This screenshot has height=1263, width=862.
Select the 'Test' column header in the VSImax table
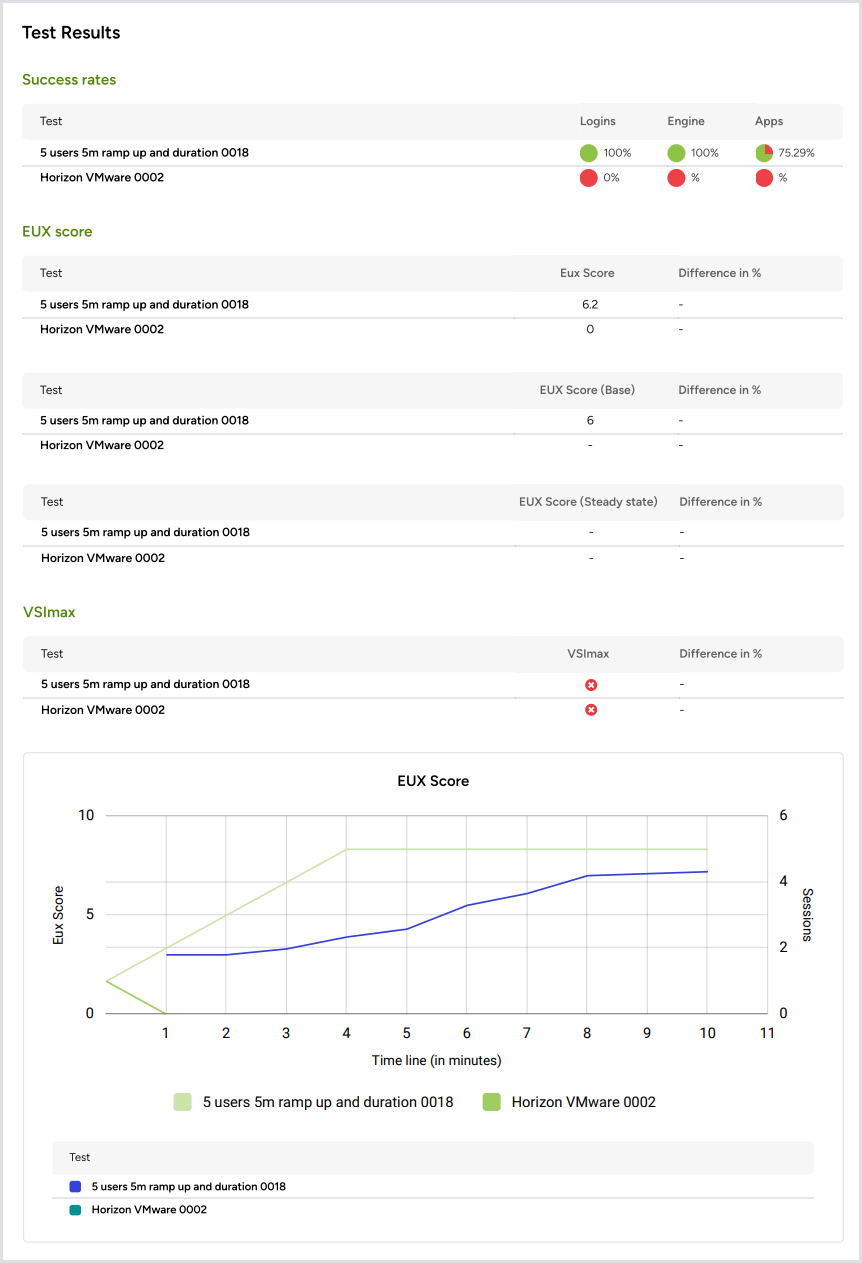(51, 653)
